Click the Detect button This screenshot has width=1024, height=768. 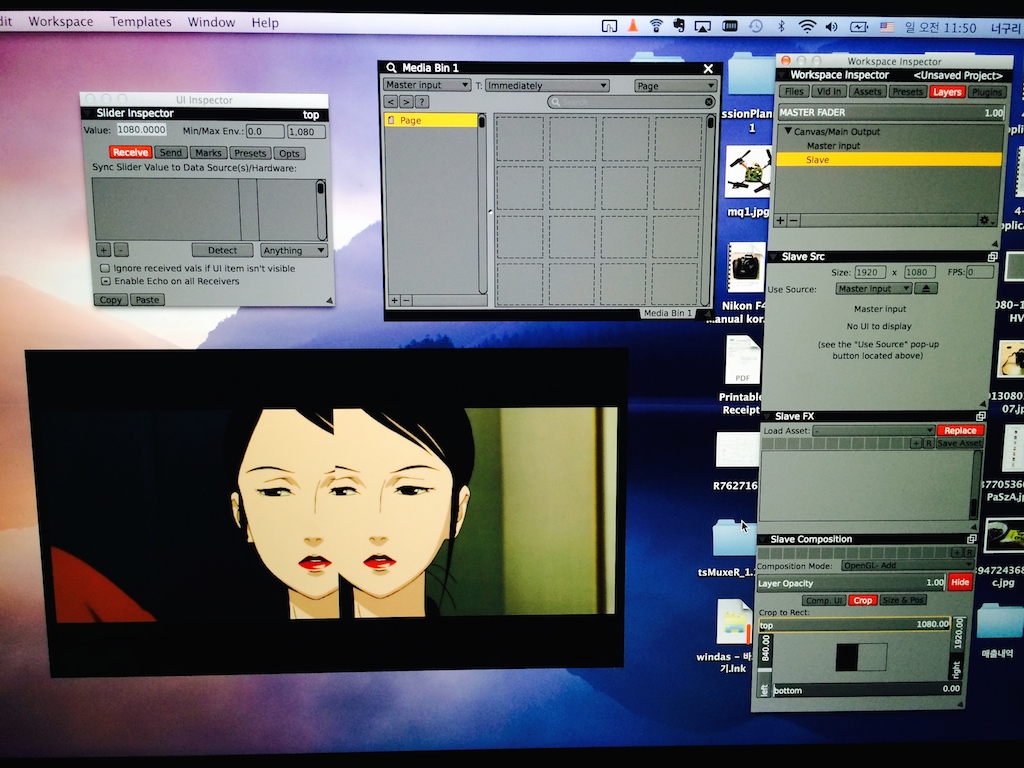pyautogui.click(x=222, y=250)
